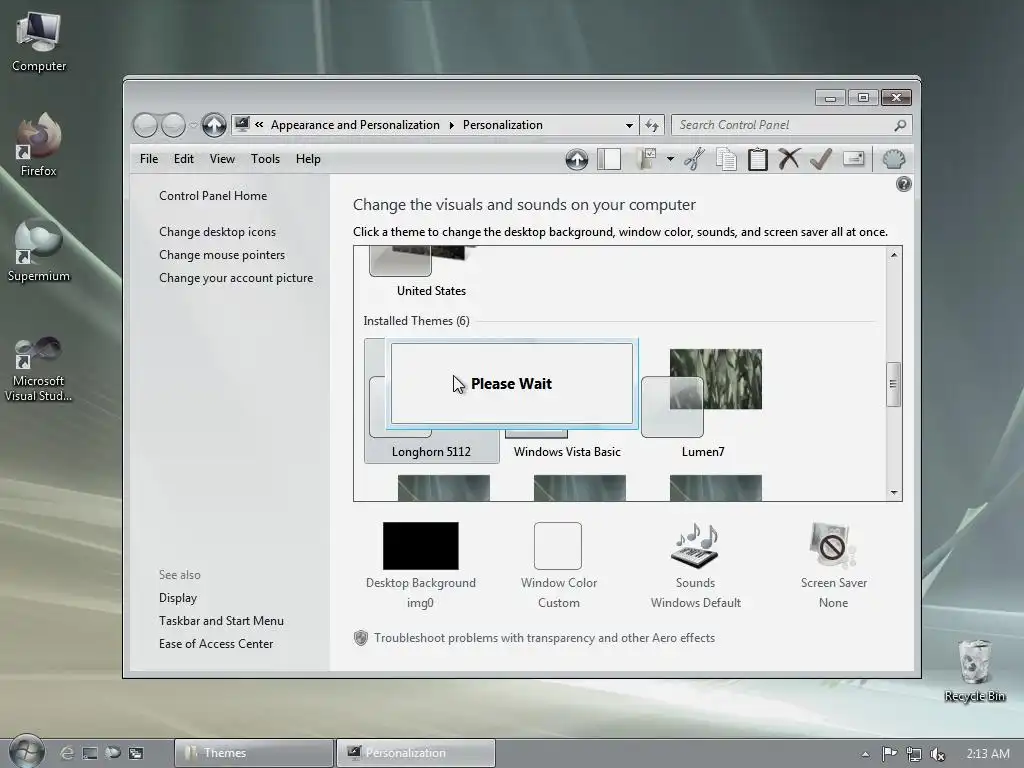Click Appearance and Personalization breadcrumb
1024x768 pixels.
(x=355, y=125)
